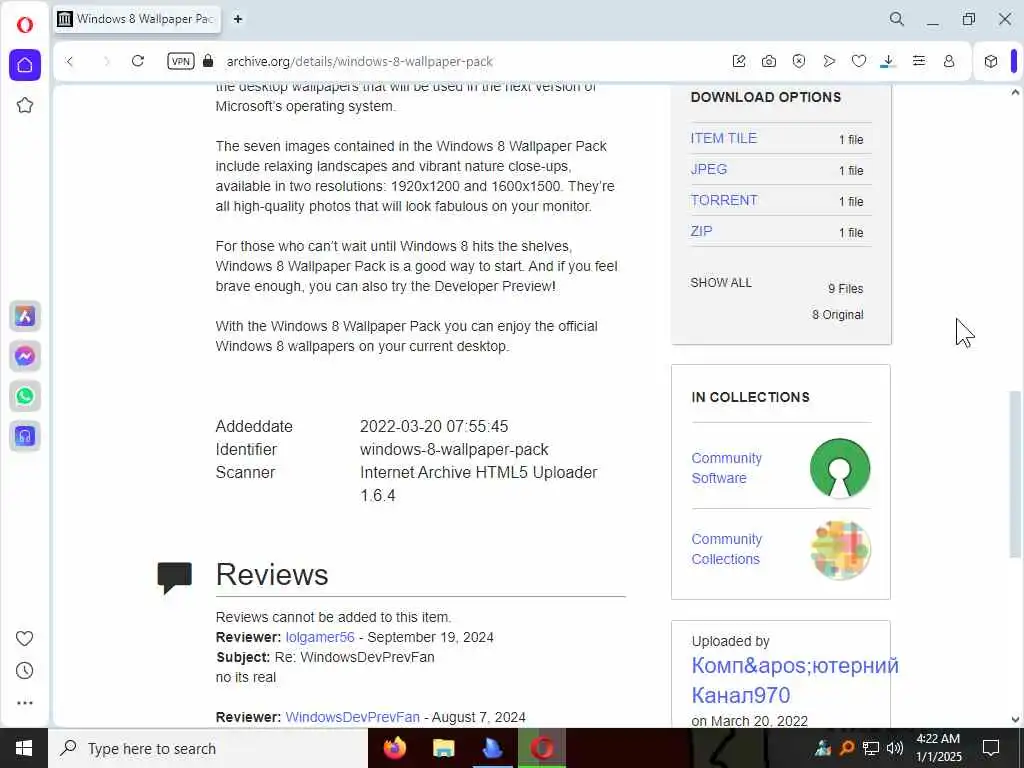Add page to bookmarks heart icon
Viewport: 1024px width, 768px height.
(x=859, y=61)
